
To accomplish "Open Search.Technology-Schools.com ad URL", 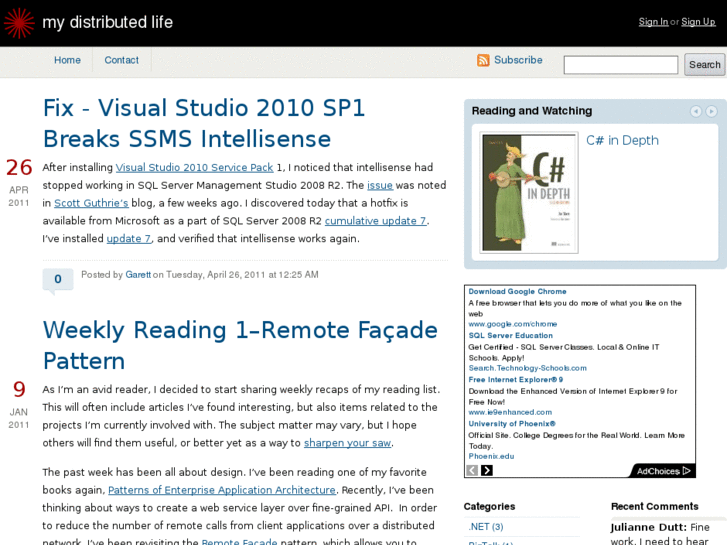I will [528, 368].
